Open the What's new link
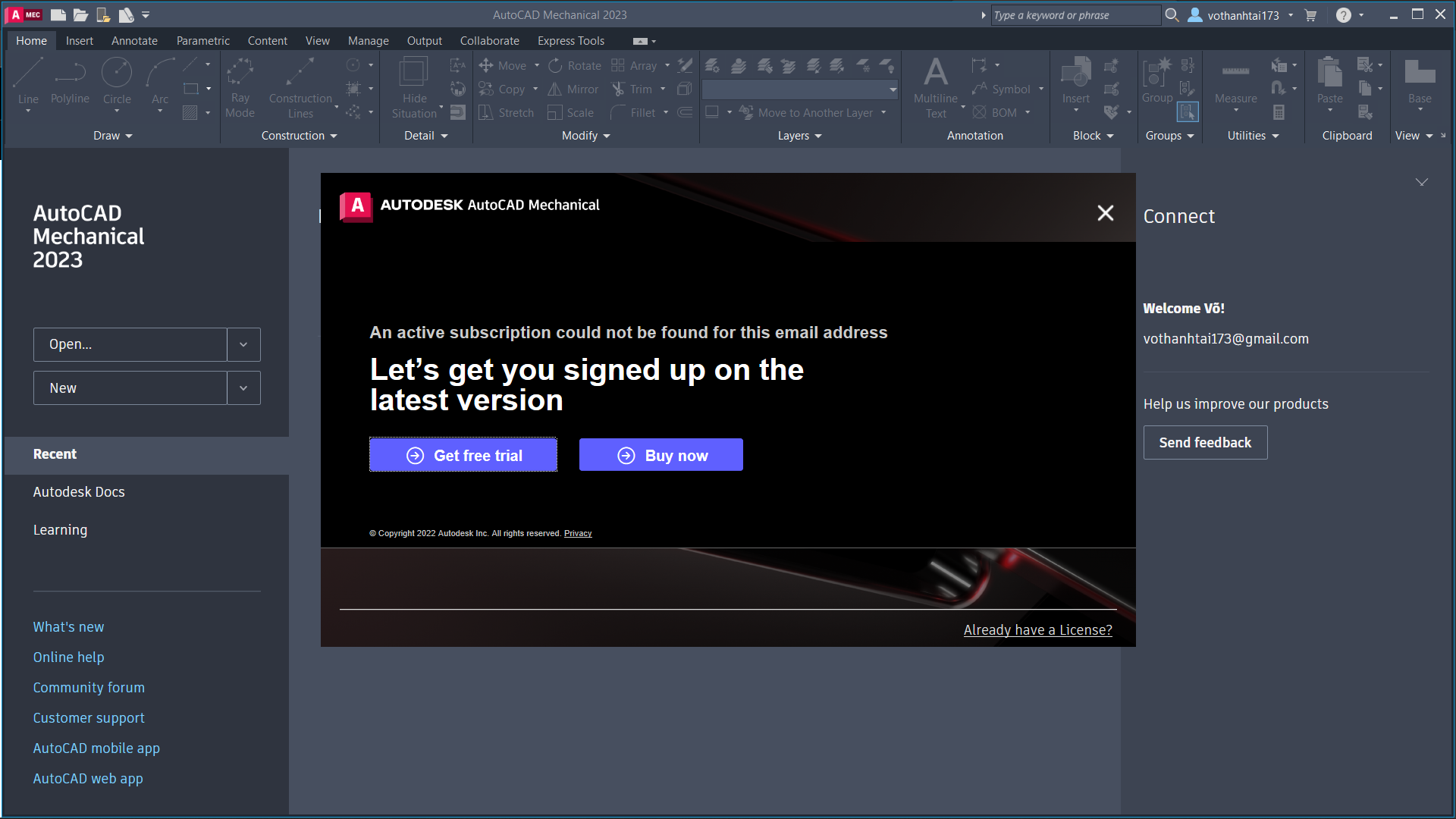Screen dimensions: 1456x819 [68, 627]
